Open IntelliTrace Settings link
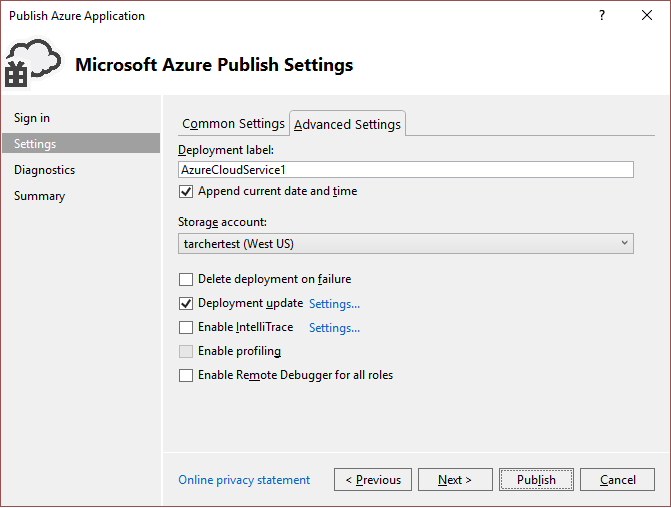671x508 pixels. tap(334, 328)
